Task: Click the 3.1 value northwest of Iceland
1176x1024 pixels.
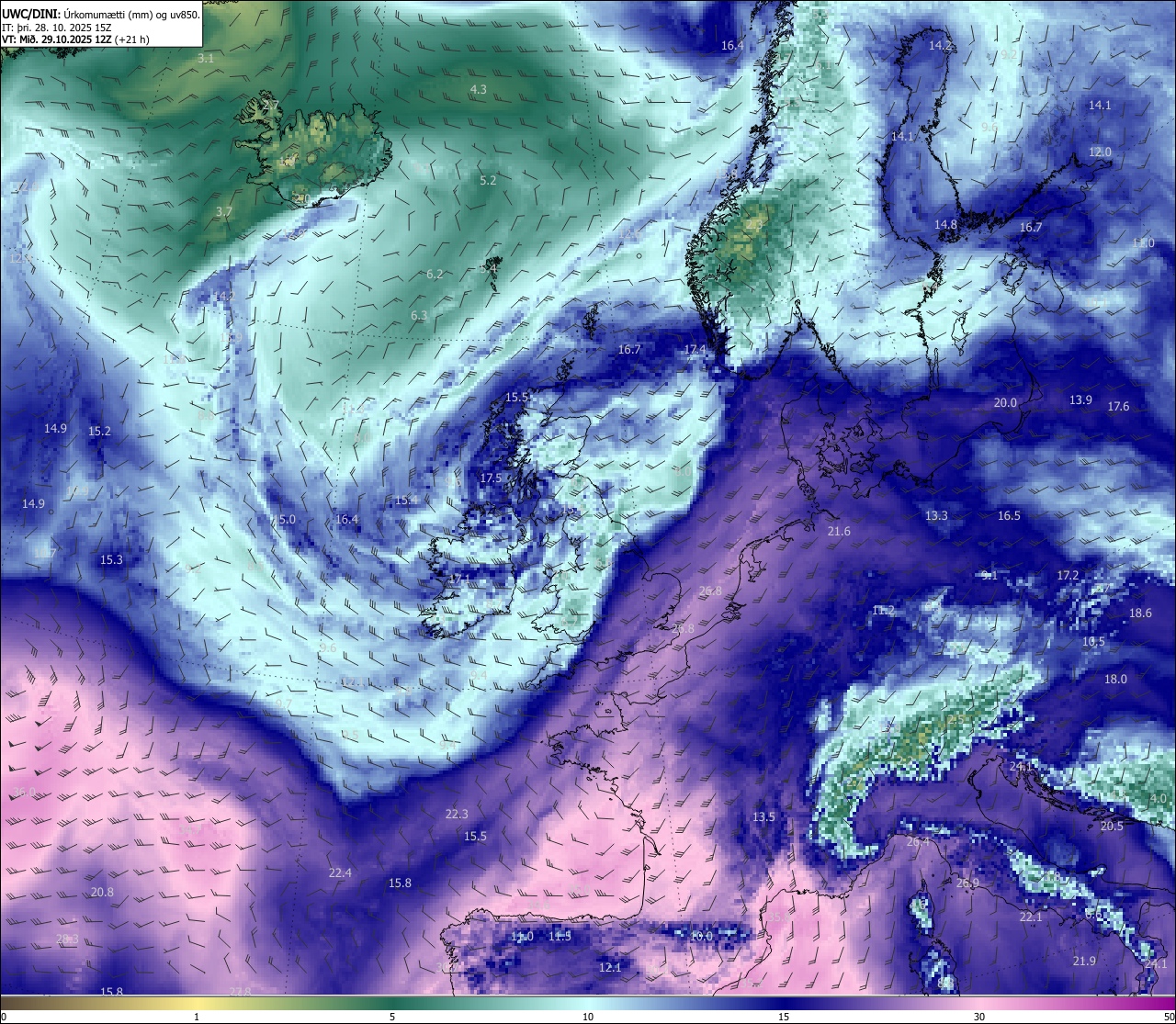Action: point(205,58)
